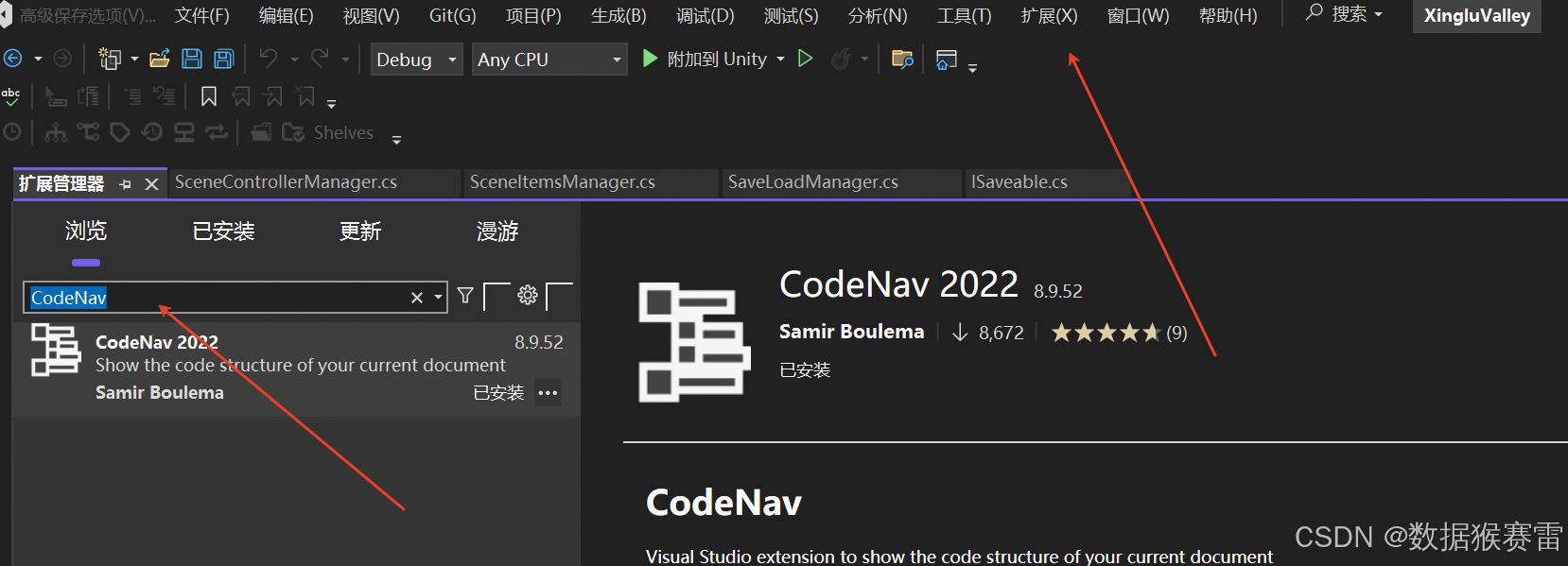Click the Open File folder icon
The height and width of the screenshot is (566, 1568).
click(160, 59)
